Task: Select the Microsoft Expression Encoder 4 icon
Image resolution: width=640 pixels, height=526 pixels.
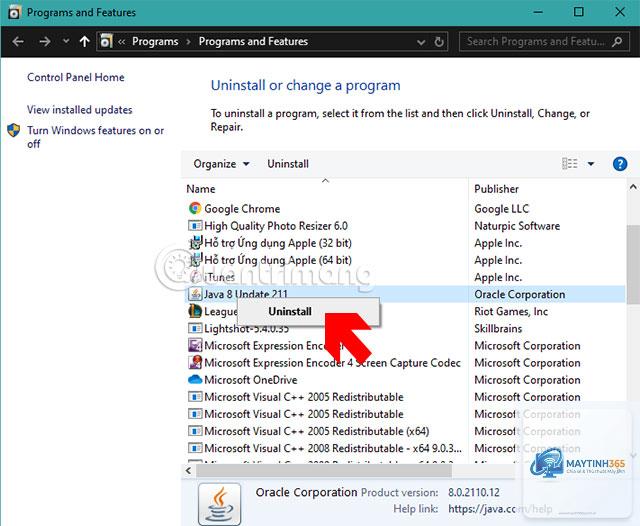Action: click(195, 345)
